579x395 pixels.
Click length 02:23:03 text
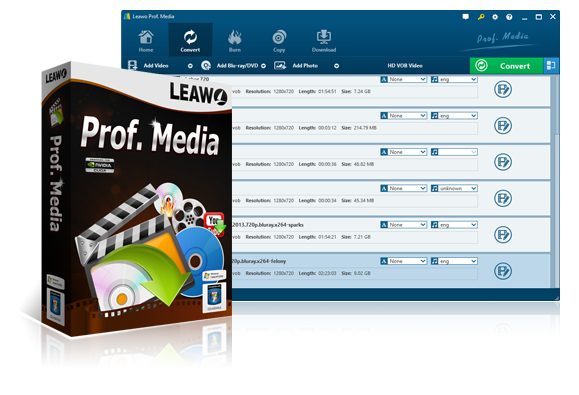tap(318, 273)
